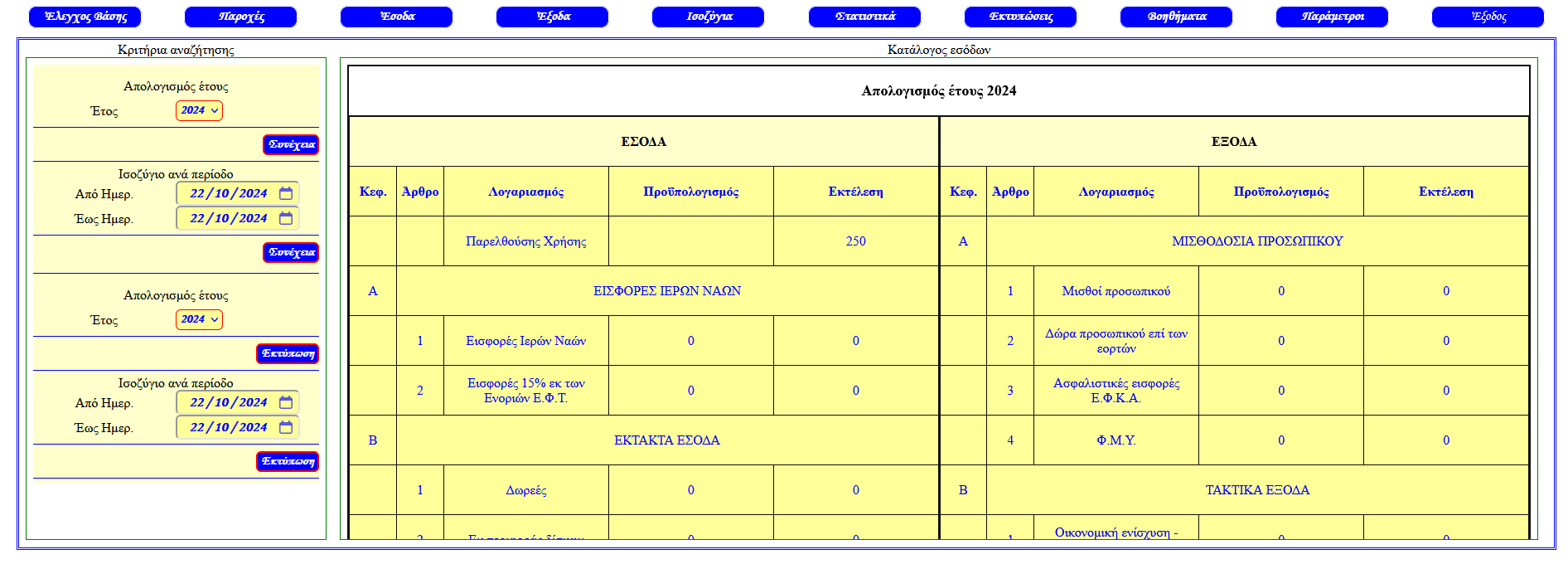Expand the Έτος dropdown above first Εκτύπωση button
This screenshot has height=564, width=1568.
click(x=199, y=319)
